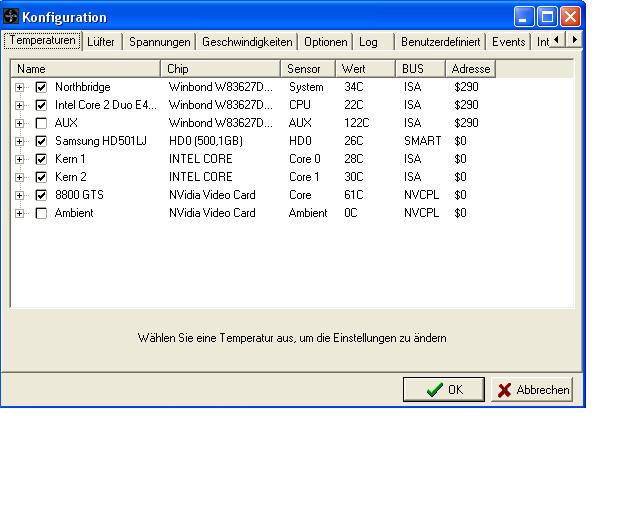Image resolution: width=640 pixels, height=512 pixels.
Task: Enable the Ambient temperature checkbox
Action: pos(41,213)
